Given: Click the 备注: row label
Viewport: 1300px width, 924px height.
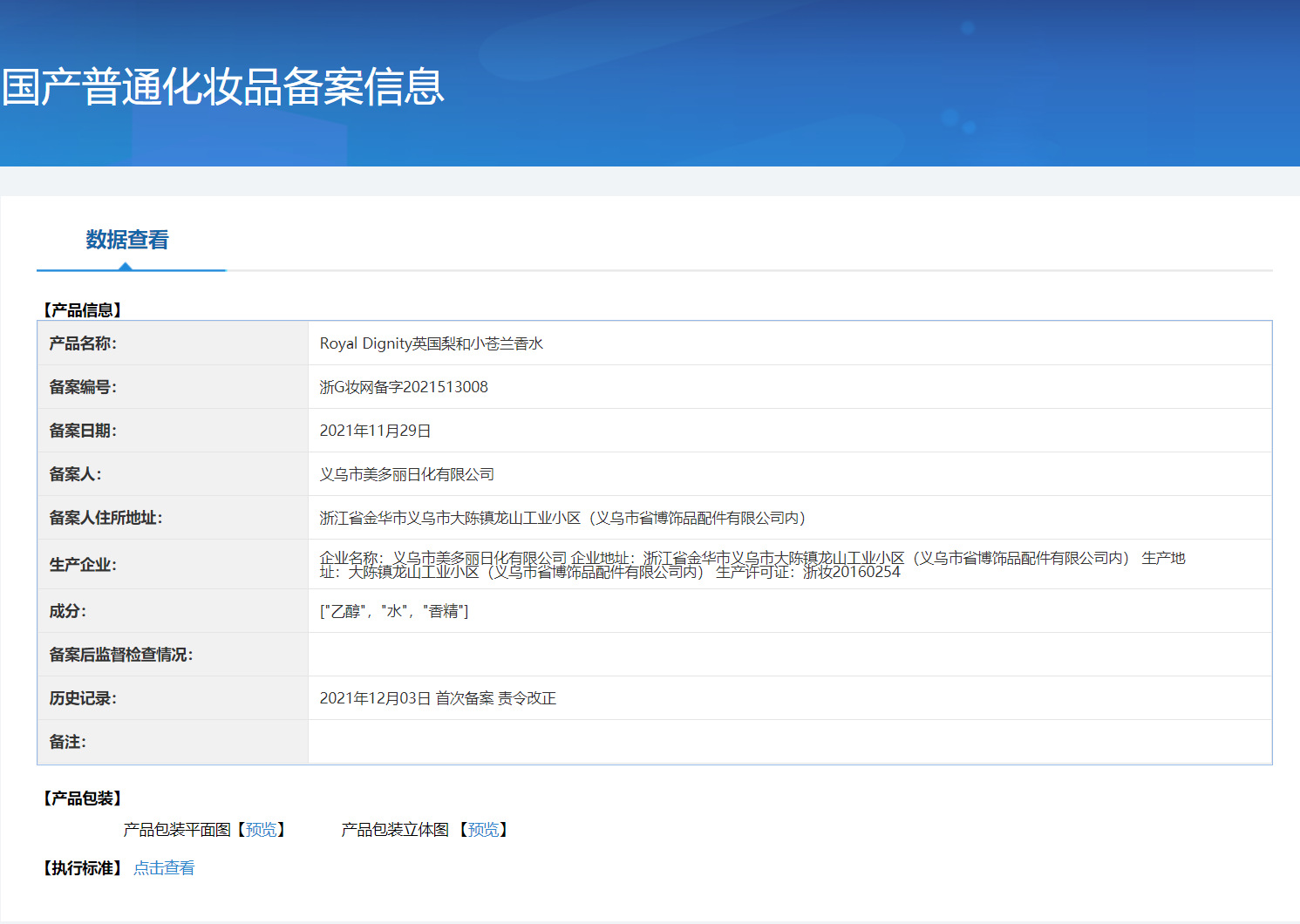Looking at the screenshot, I should pyautogui.click(x=67, y=742).
